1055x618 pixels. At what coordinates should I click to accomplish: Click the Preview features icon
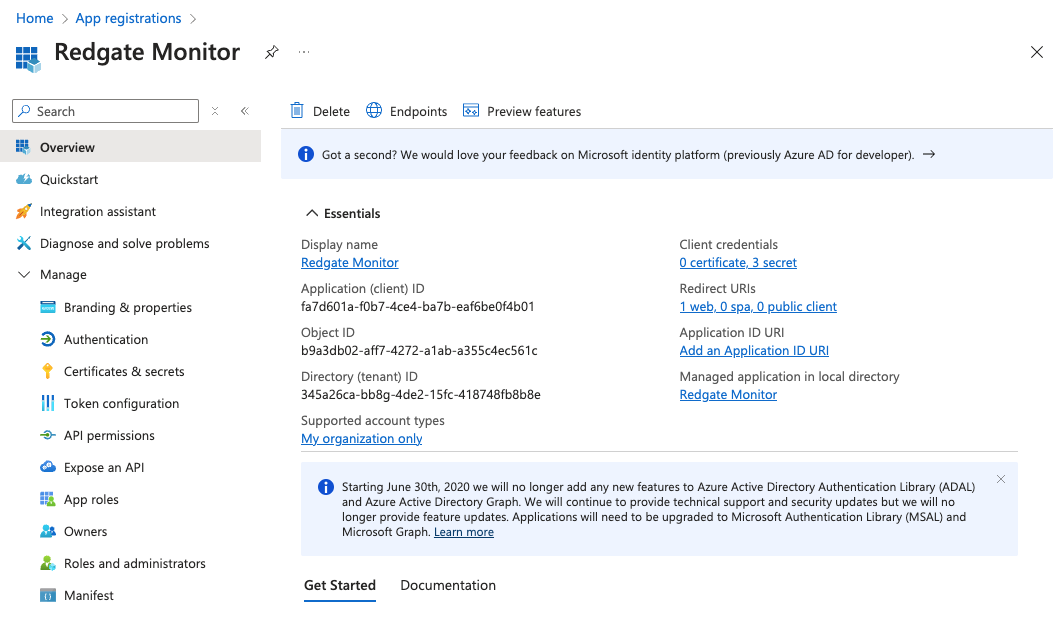(471, 111)
